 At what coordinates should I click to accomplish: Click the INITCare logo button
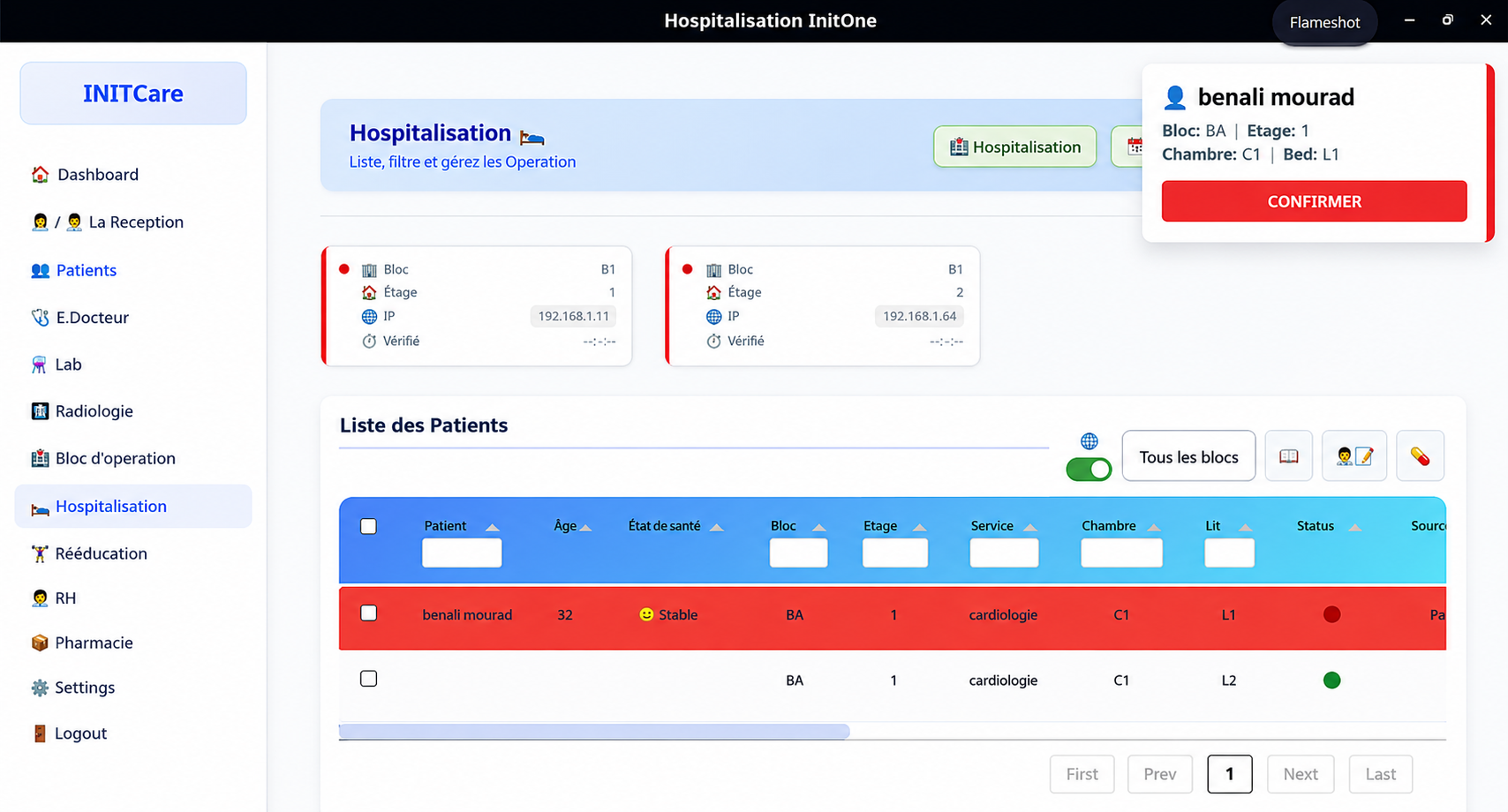tap(133, 94)
